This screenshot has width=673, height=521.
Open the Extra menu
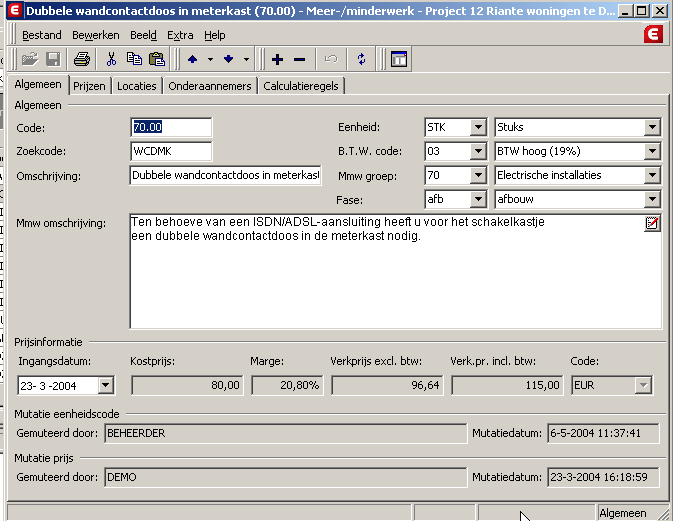[180, 35]
